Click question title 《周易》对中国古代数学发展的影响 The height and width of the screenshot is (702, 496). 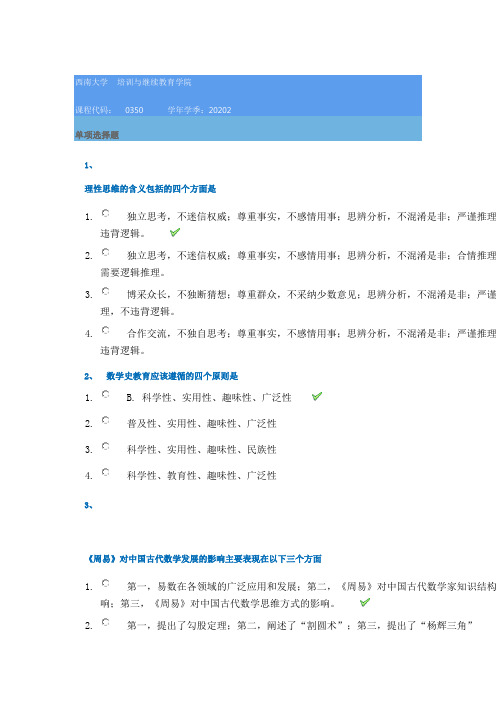point(203,559)
